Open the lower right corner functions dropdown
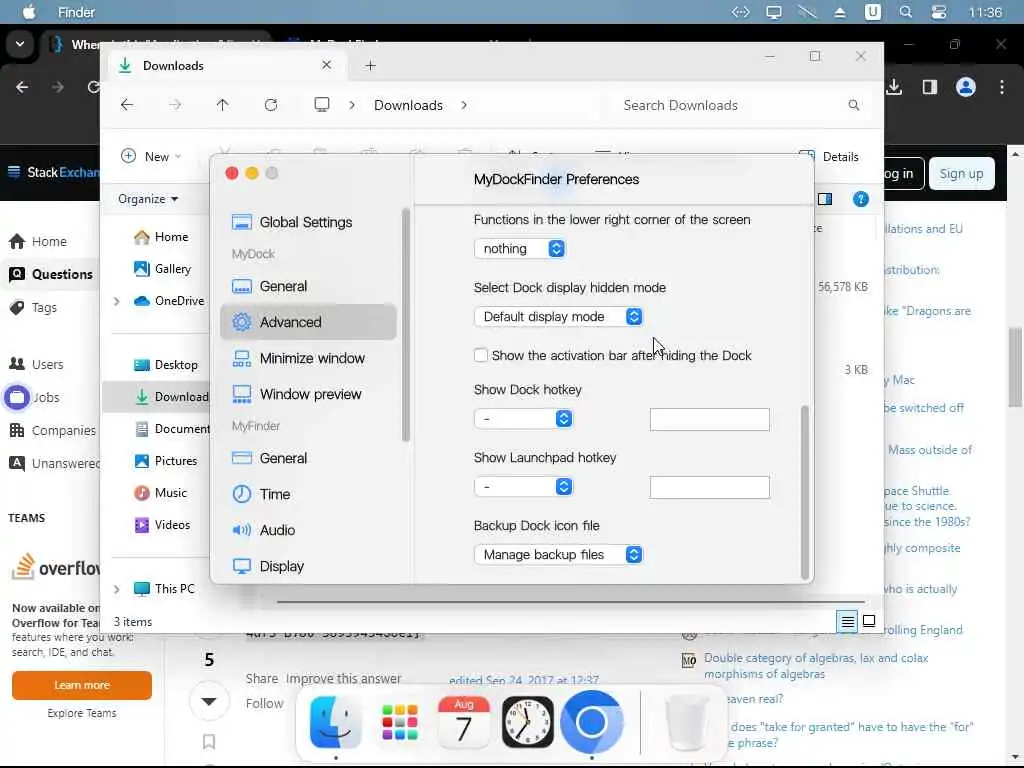Screen dimensions: 1024x768 [520, 249]
